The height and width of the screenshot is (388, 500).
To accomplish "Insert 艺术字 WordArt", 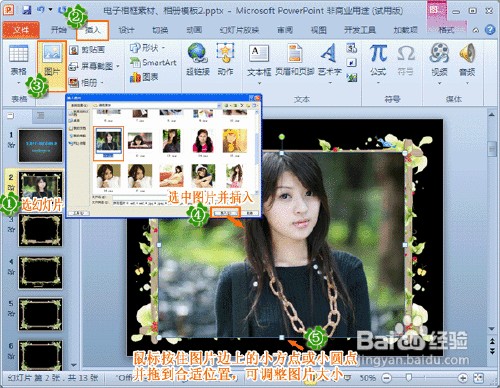I will [329, 59].
